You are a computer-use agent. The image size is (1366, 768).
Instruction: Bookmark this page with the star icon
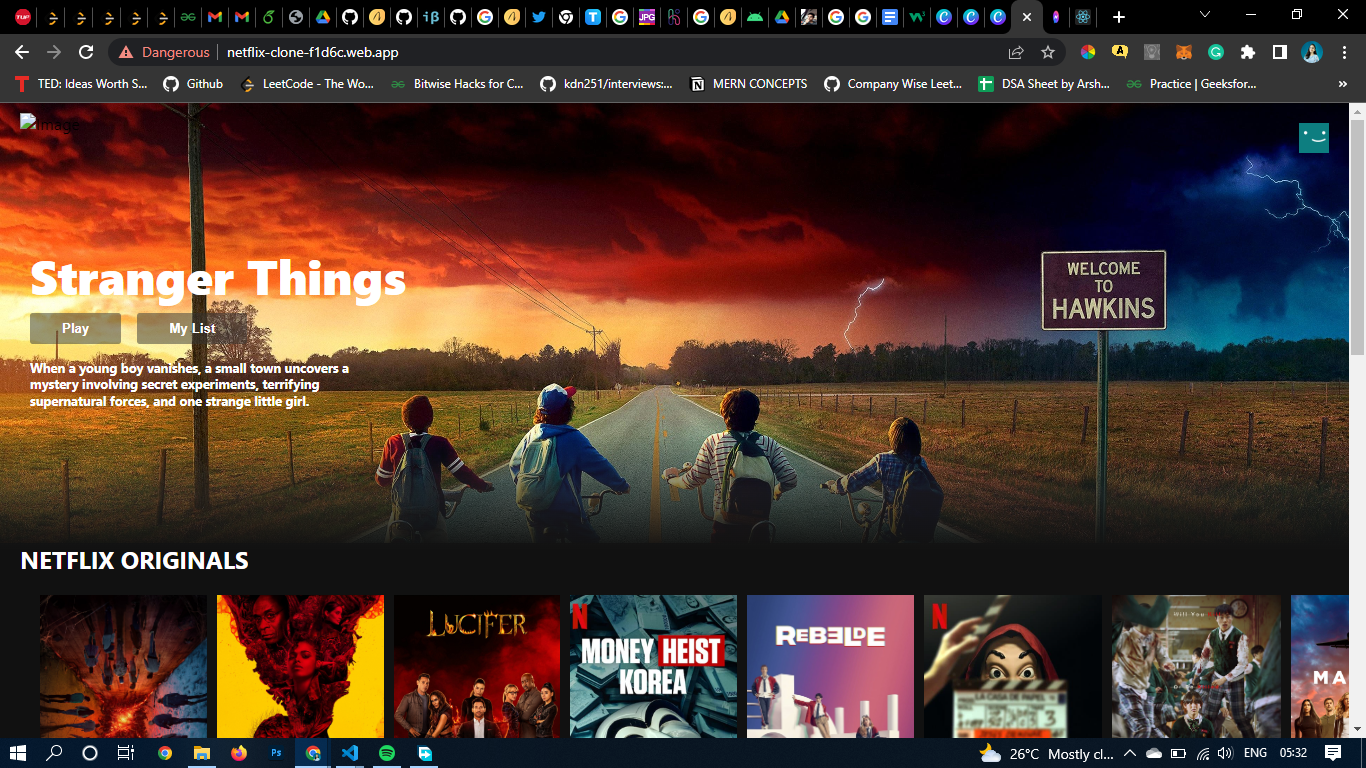click(1048, 52)
